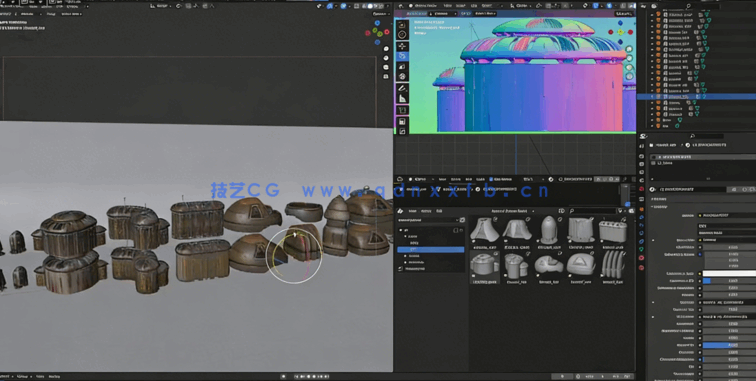Select the dome with triangular window asset
The height and width of the screenshot is (381, 756).
coord(581,267)
